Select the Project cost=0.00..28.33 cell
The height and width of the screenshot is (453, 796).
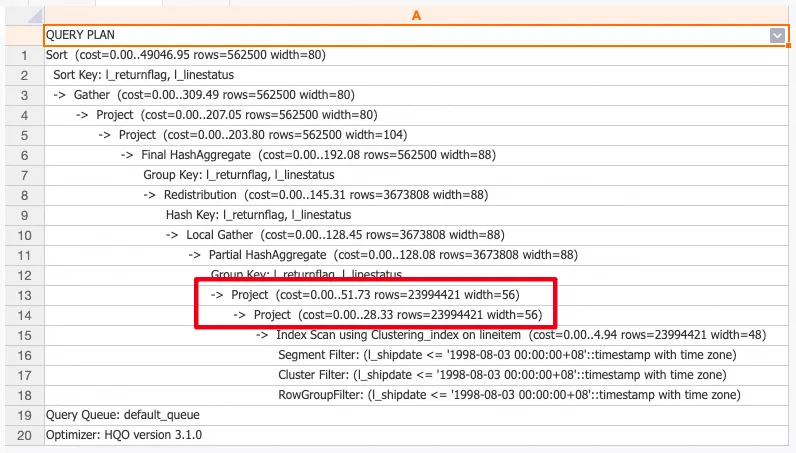(x=416, y=315)
